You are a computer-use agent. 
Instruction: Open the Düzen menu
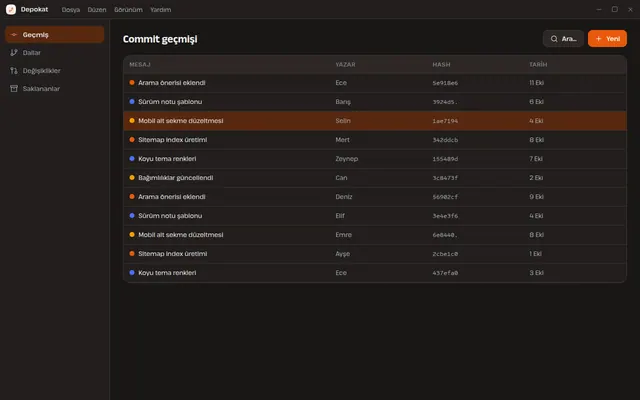pos(97,9)
